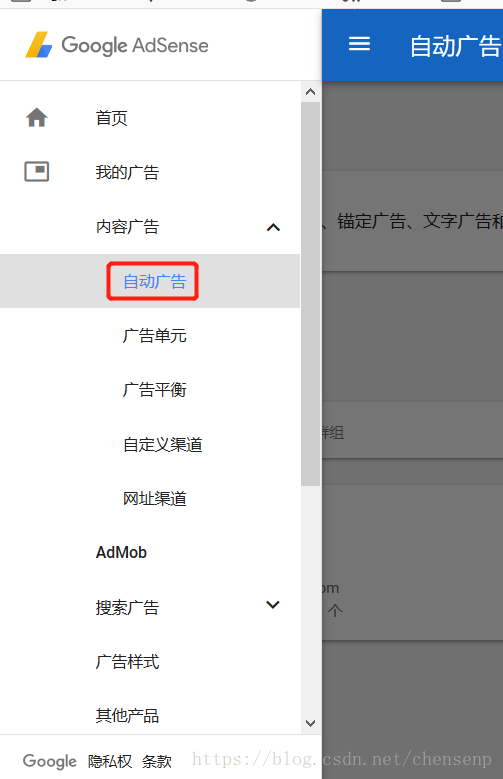This screenshot has width=503, height=779.
Task: Click the ad unit icon beside 我的广告
Action: 37,171
